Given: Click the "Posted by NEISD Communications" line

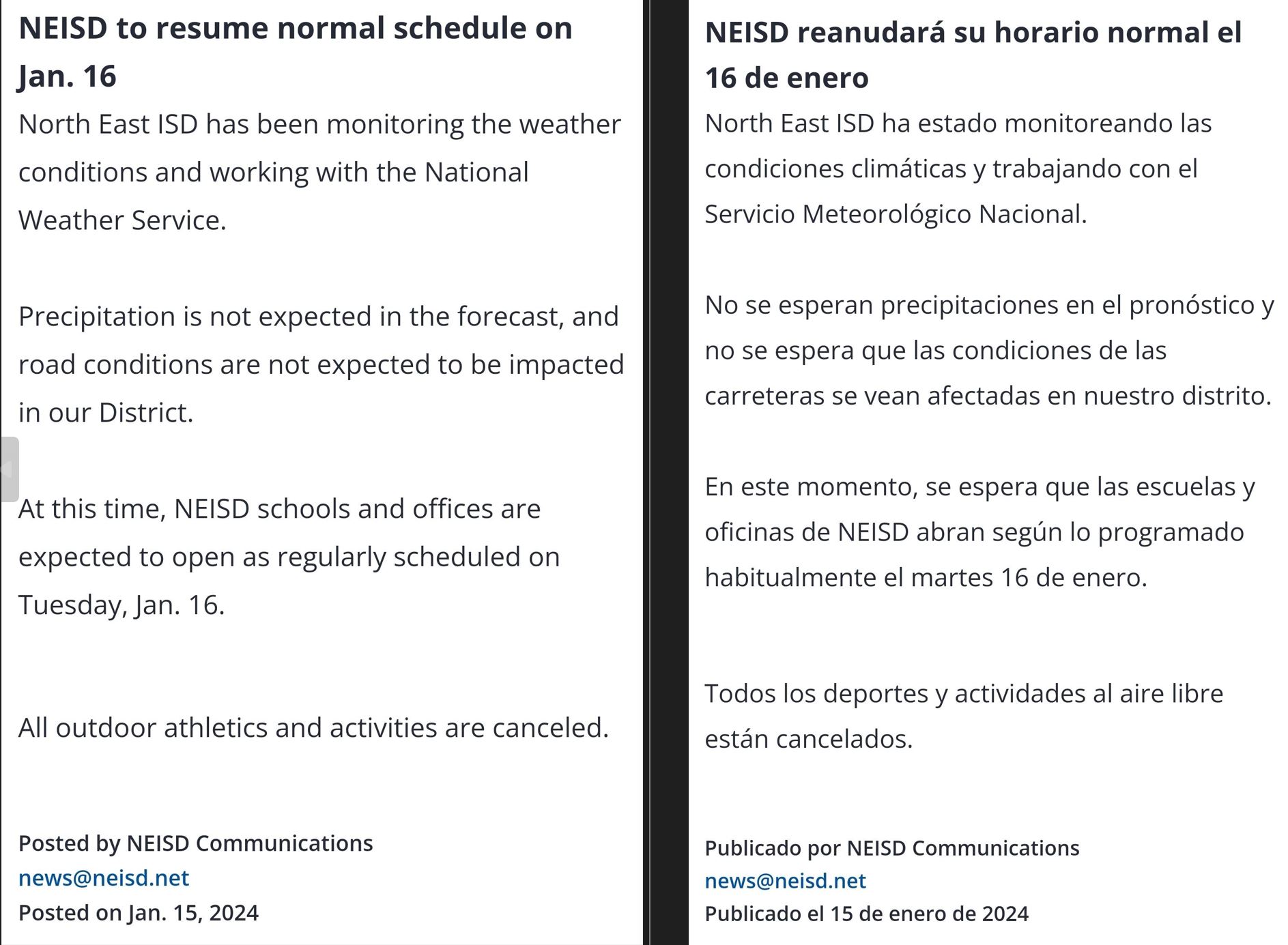Looking at the screenshot, I should [x=196, y=843].
